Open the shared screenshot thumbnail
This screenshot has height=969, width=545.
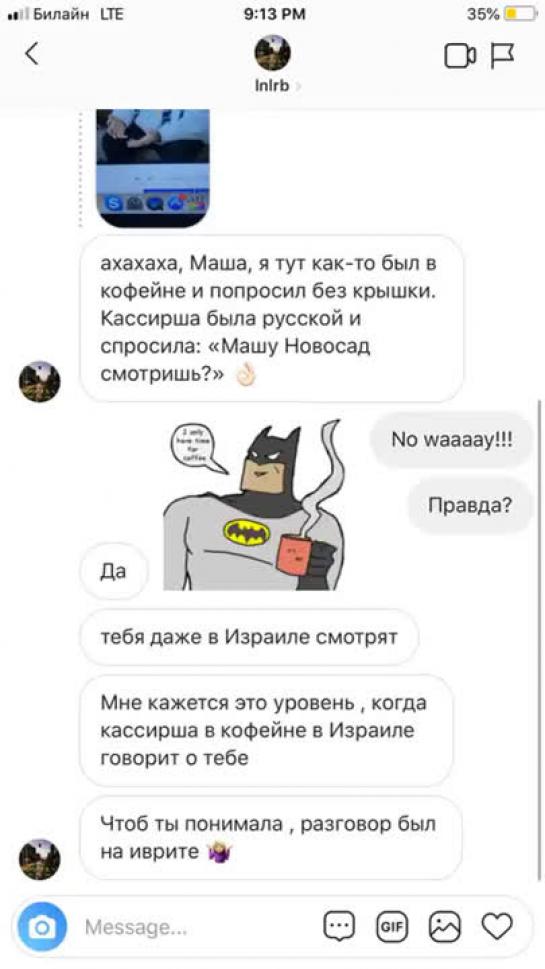tap(153, 168)
